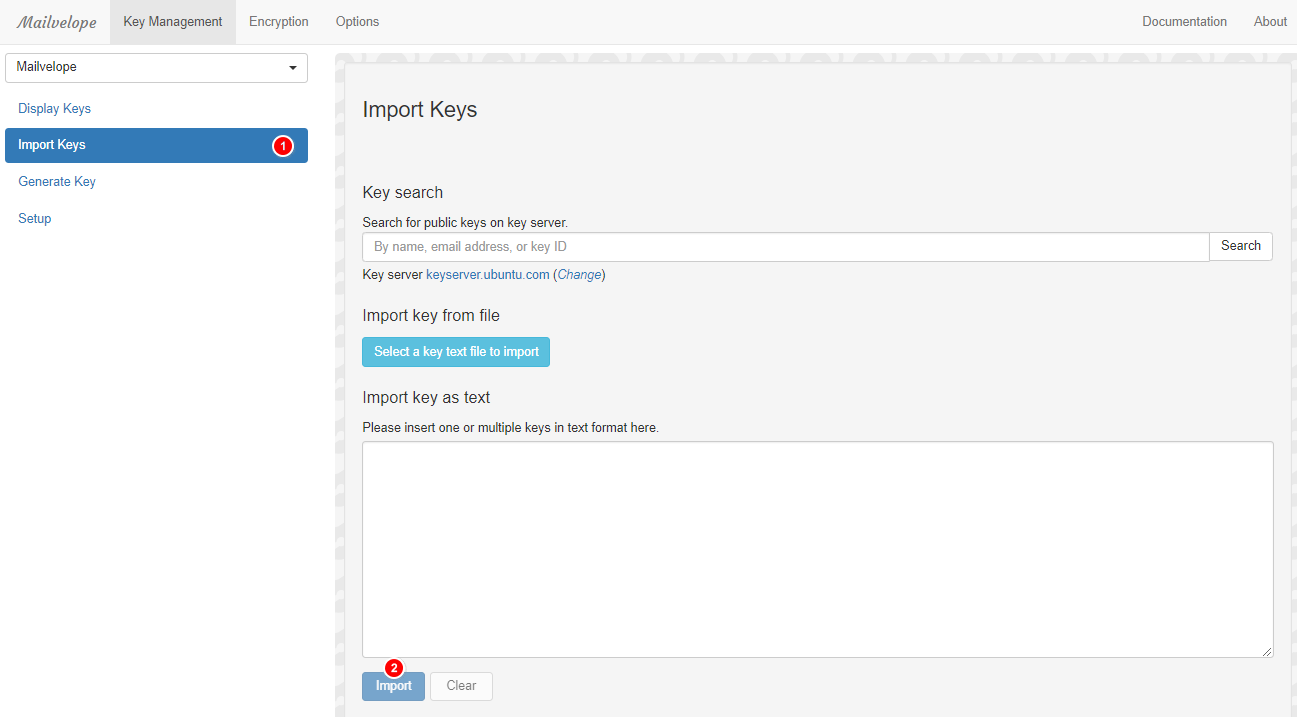
Task: Focus the import key text area
Action: coord(818,549)
